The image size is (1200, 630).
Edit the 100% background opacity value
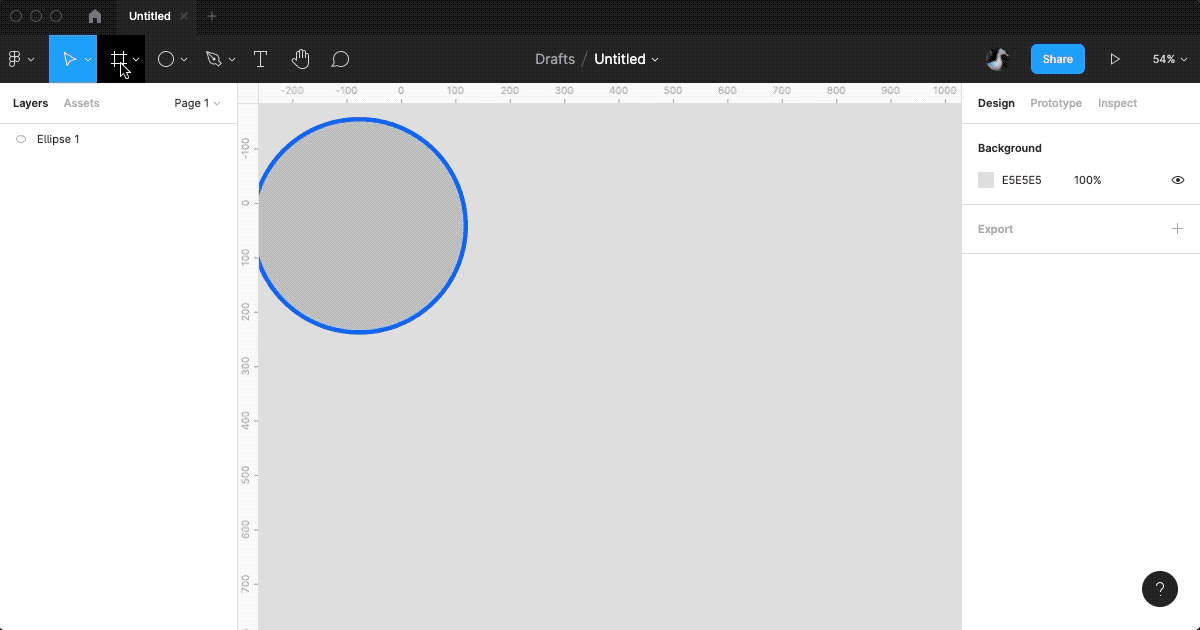[1087, 180]
